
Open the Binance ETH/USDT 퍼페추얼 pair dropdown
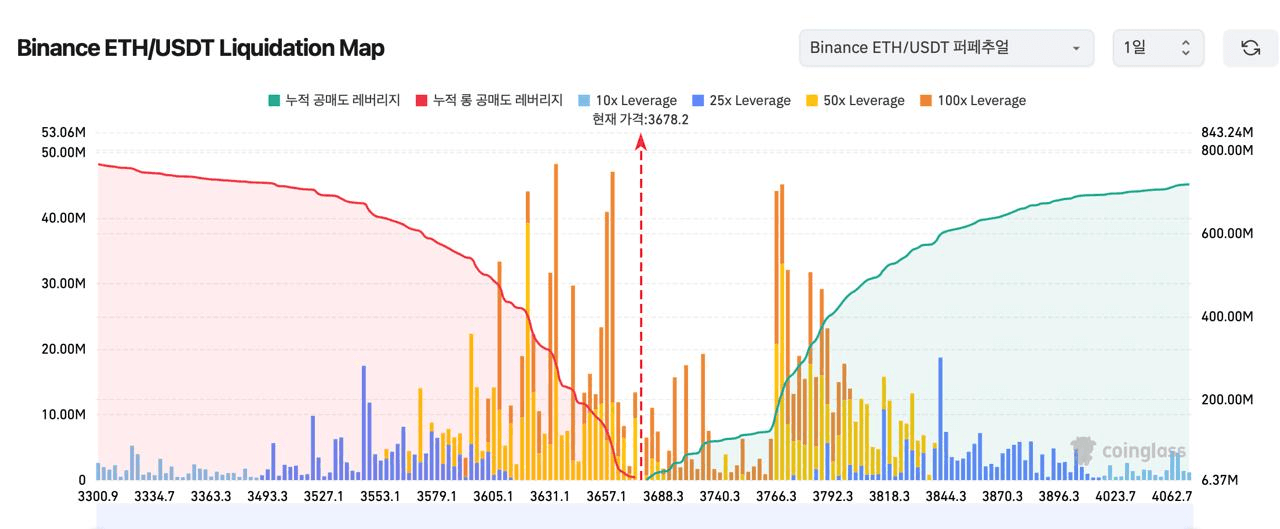[945, 48]
